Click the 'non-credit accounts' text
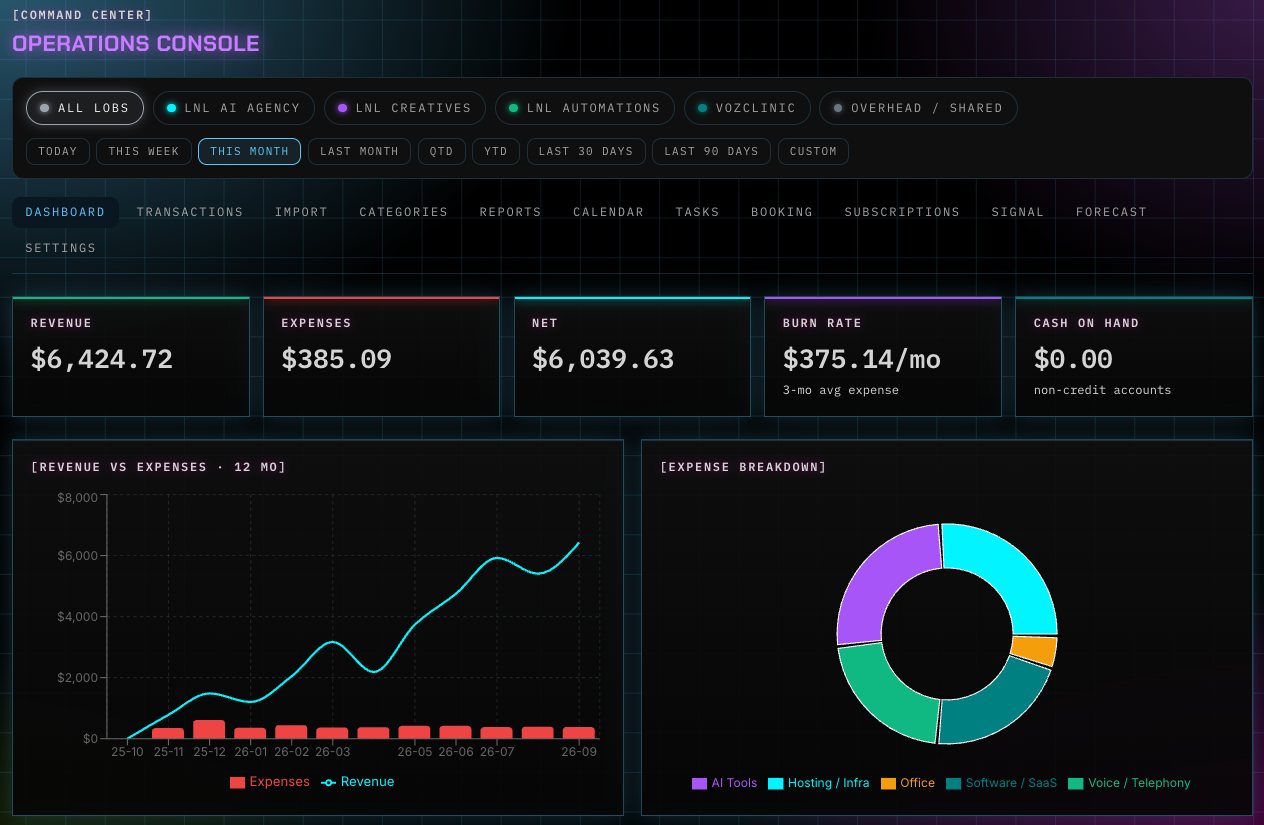This screenshot has width=1264, height=825. coord(1102,390)
